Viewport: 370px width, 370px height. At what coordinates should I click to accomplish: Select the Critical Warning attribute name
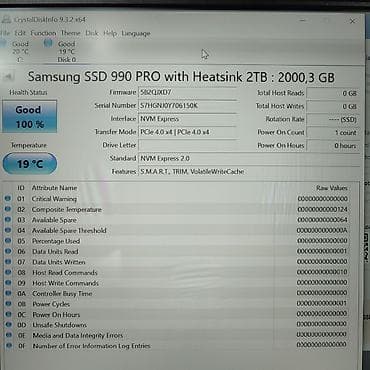[x=54, y=199]
